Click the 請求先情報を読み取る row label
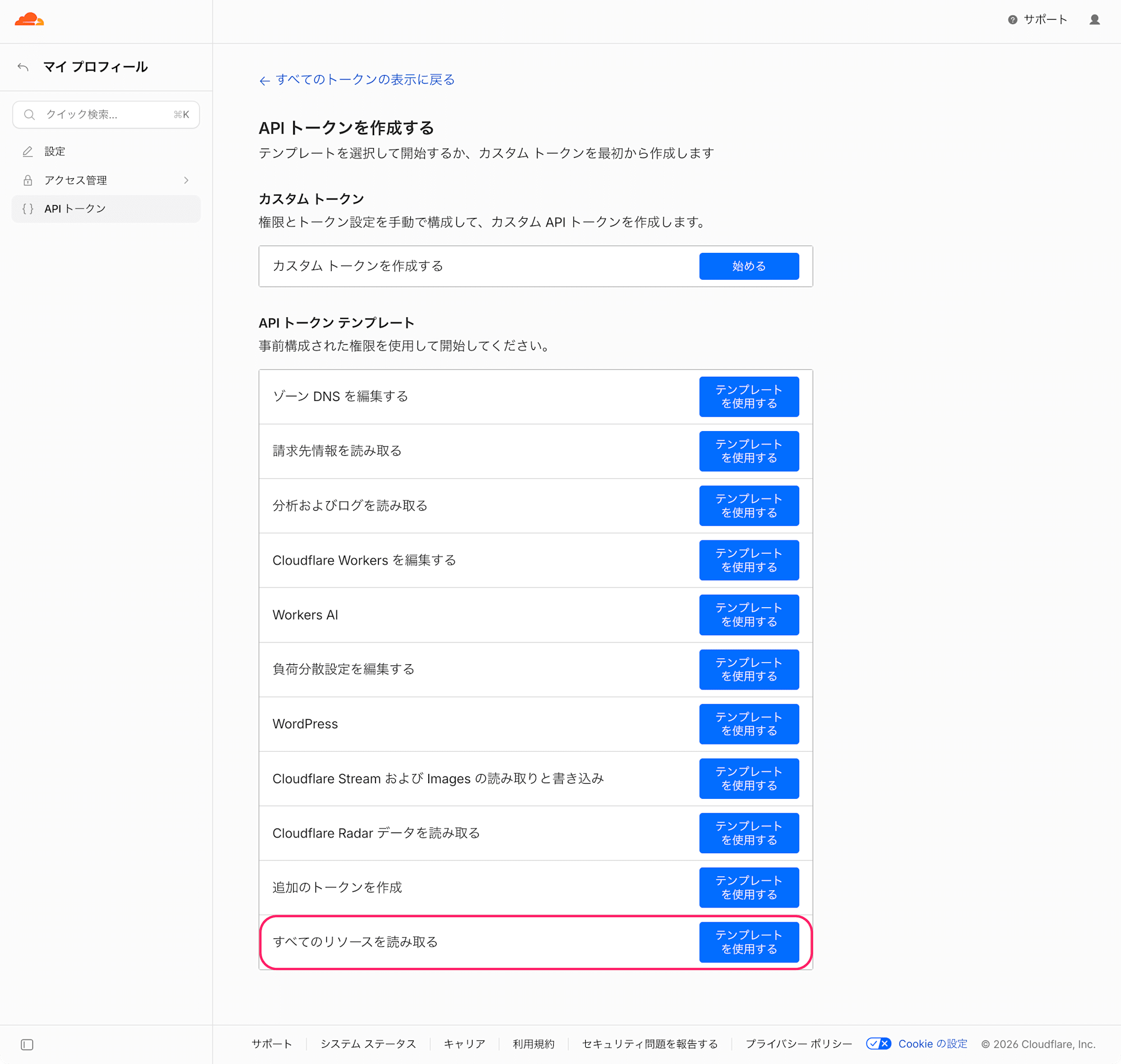The height and width of the screenshot is (1064, 1121). tap(337, 451)
